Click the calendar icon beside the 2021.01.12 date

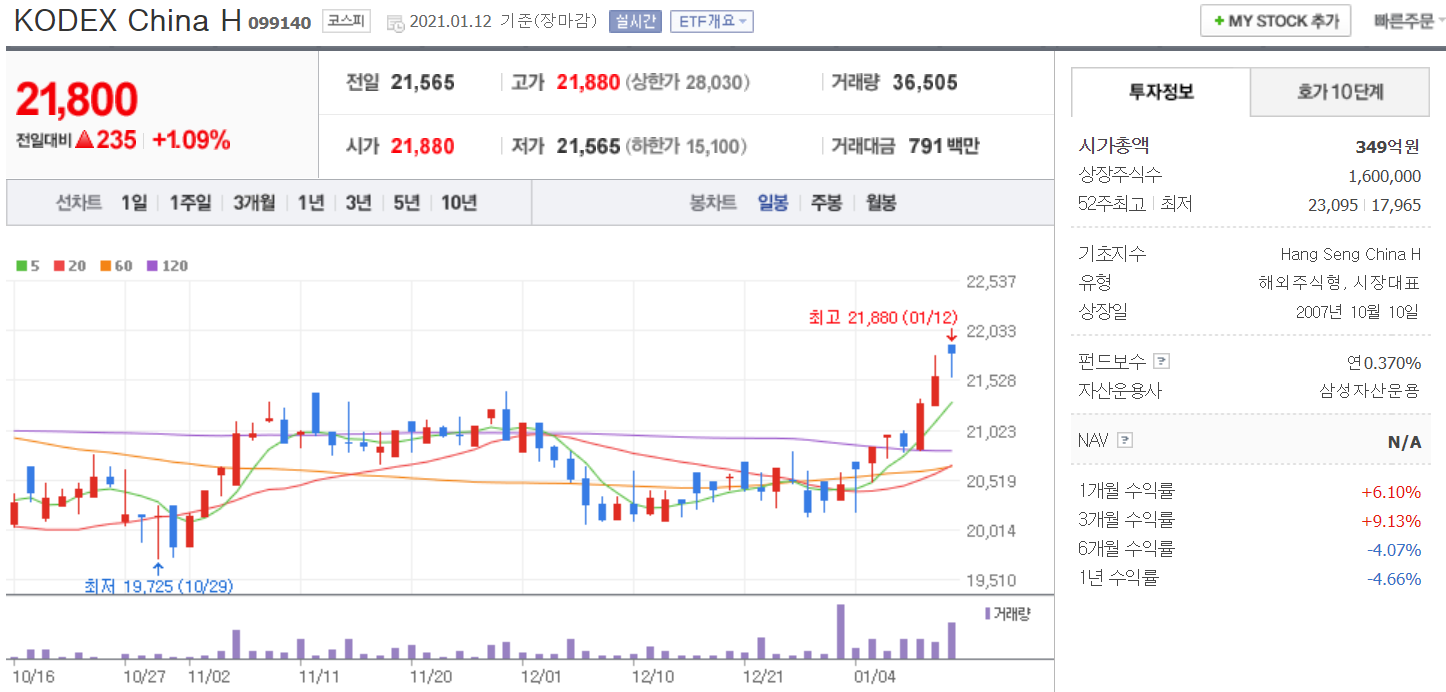pyautogui.click(x=395, y=22)
